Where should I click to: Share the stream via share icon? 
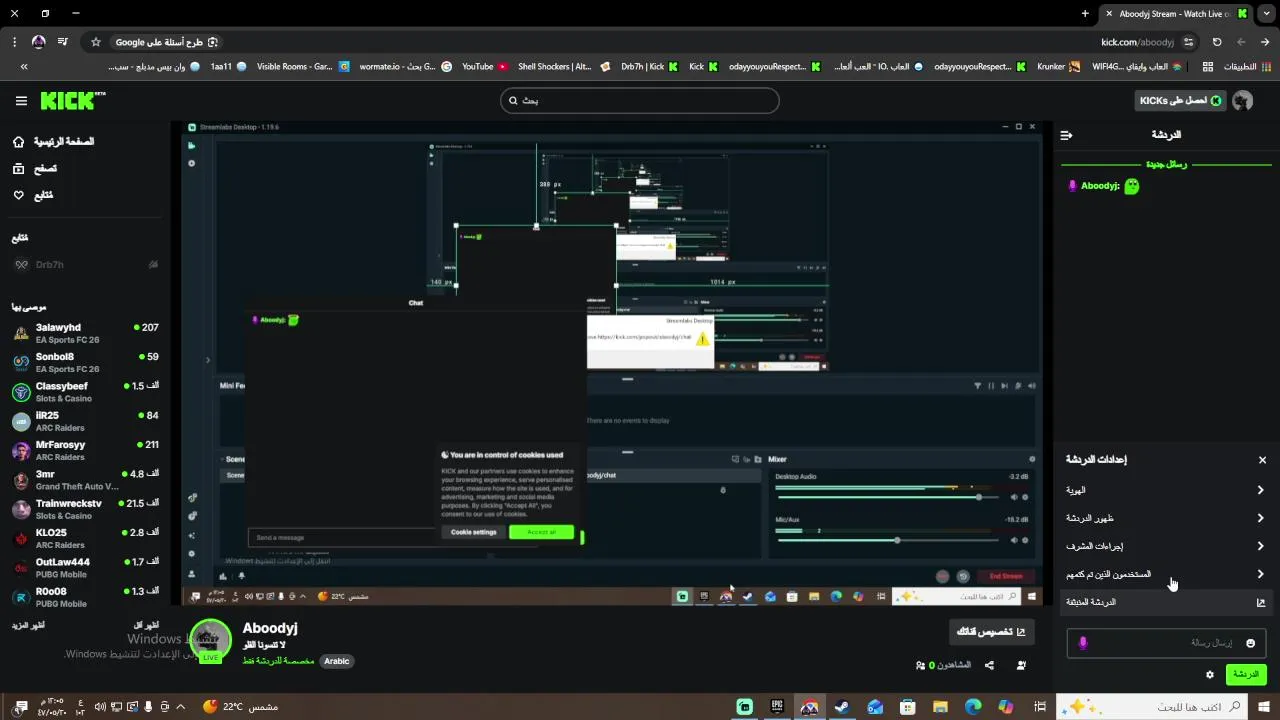coord(989,665)
